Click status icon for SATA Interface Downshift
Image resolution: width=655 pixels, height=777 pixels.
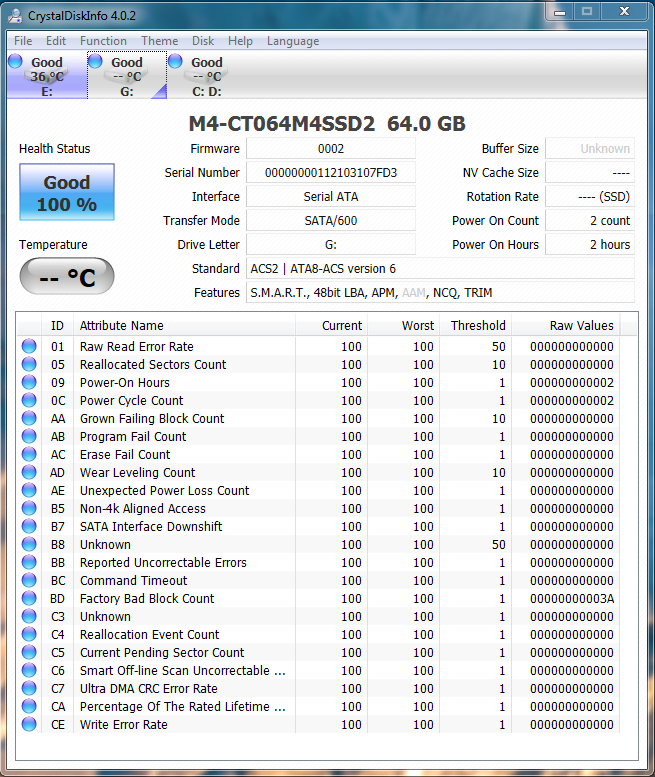[x=29, y=526]
